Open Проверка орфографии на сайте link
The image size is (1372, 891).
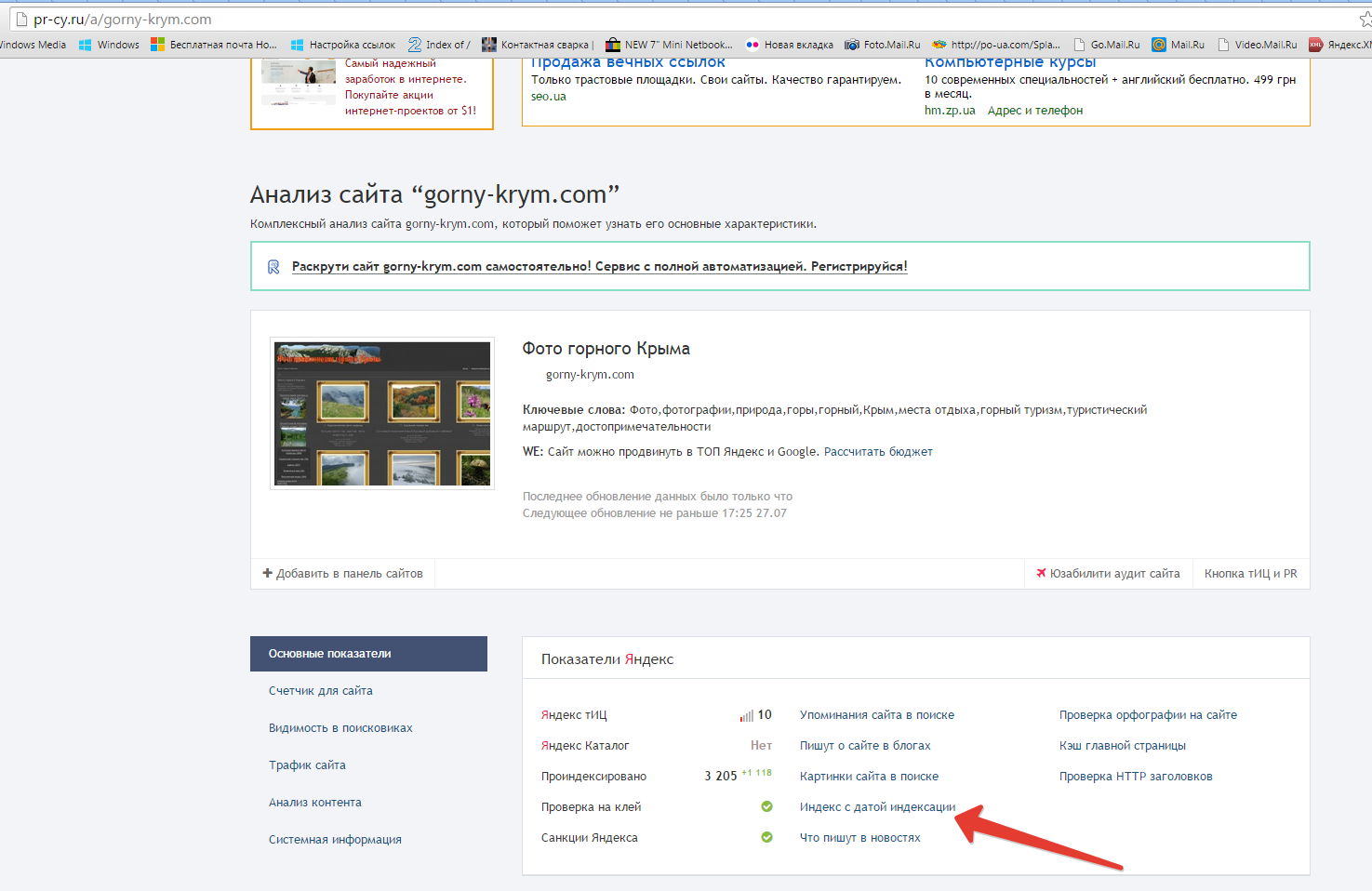pos(1148,715)
